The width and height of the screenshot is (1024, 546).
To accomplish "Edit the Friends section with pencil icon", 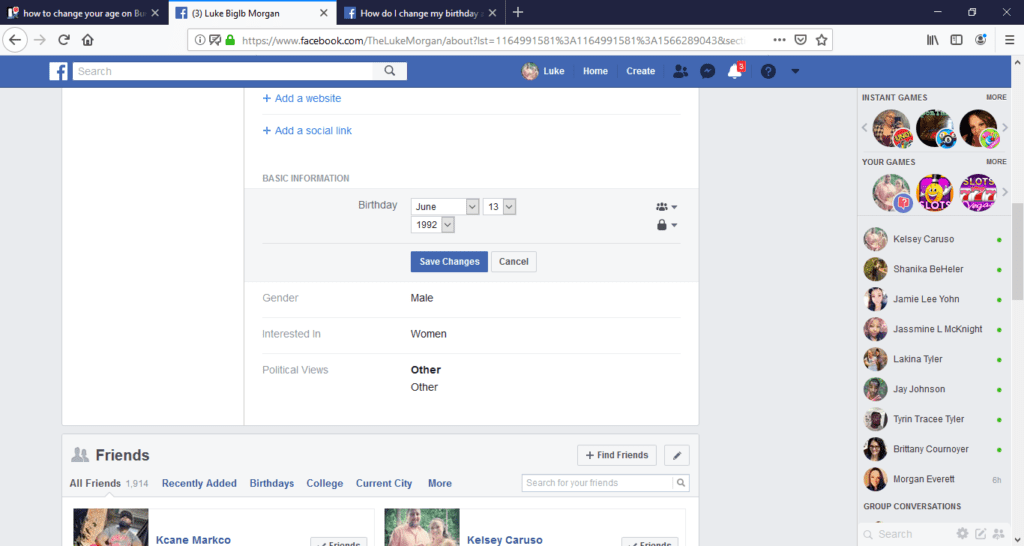I will click(677, 455).
